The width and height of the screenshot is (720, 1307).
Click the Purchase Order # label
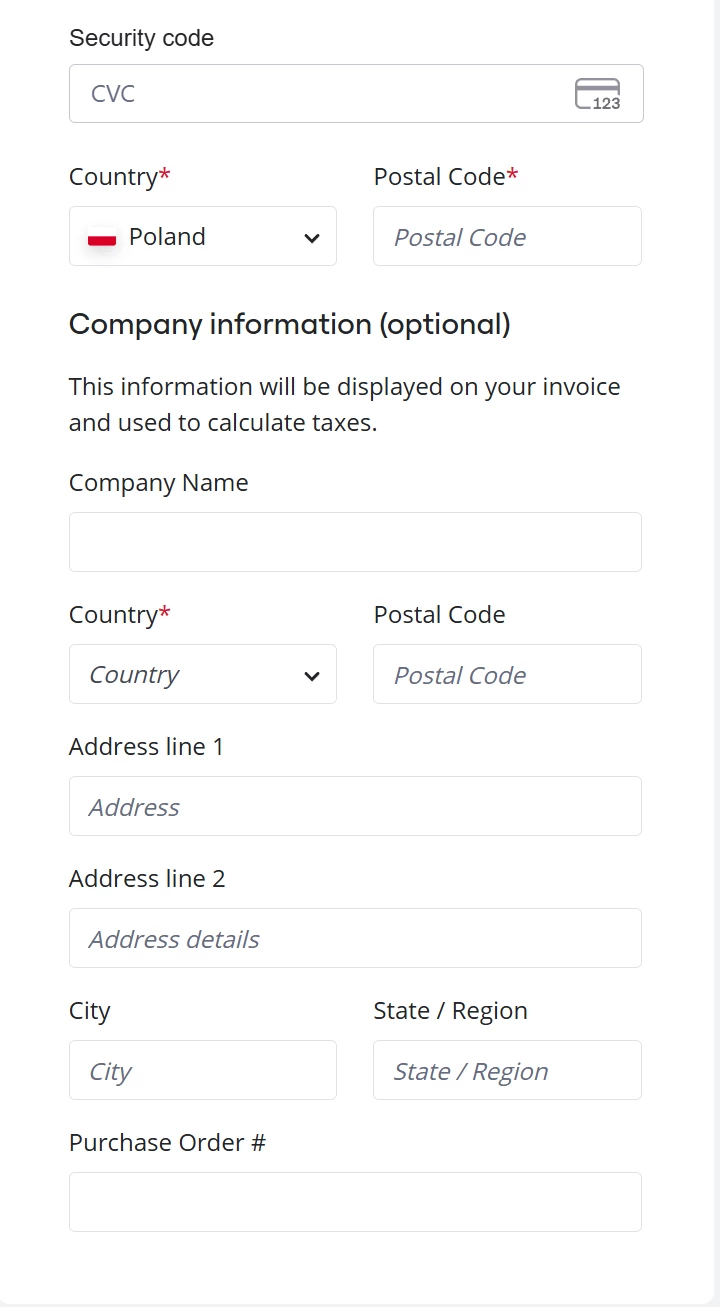[x=167, y=1142]
